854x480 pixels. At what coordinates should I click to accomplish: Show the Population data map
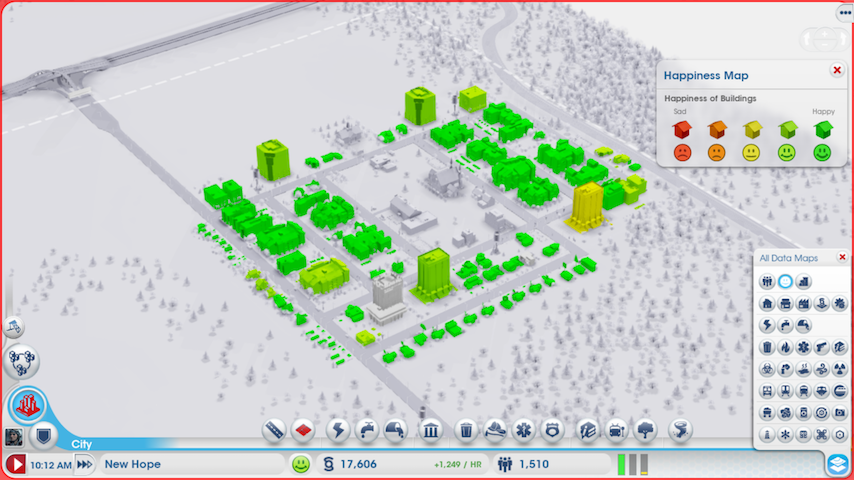pos(767,282)
